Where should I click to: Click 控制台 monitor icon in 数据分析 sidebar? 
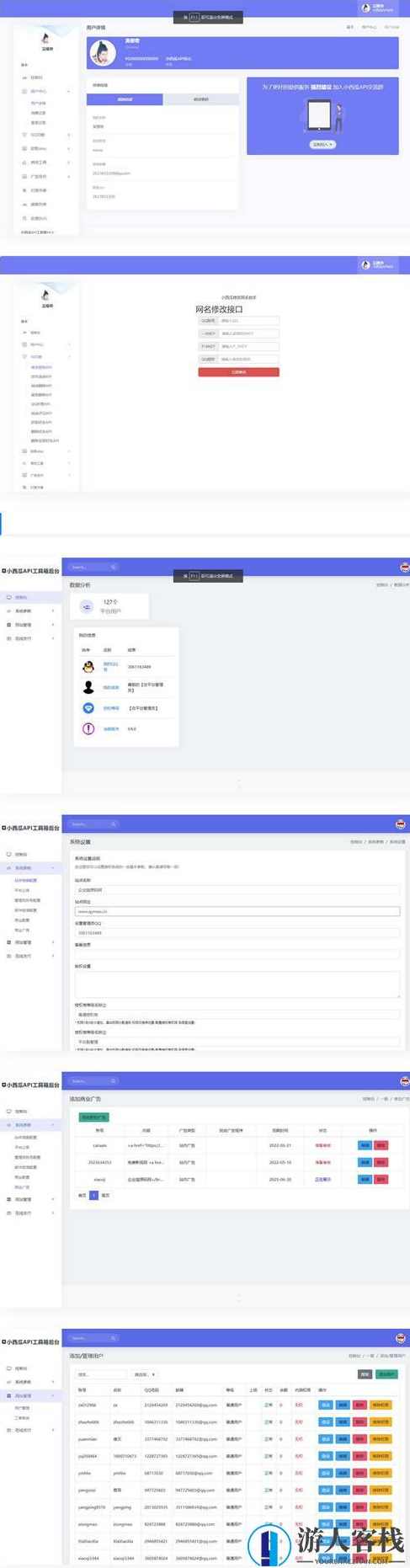click(9, 597)
